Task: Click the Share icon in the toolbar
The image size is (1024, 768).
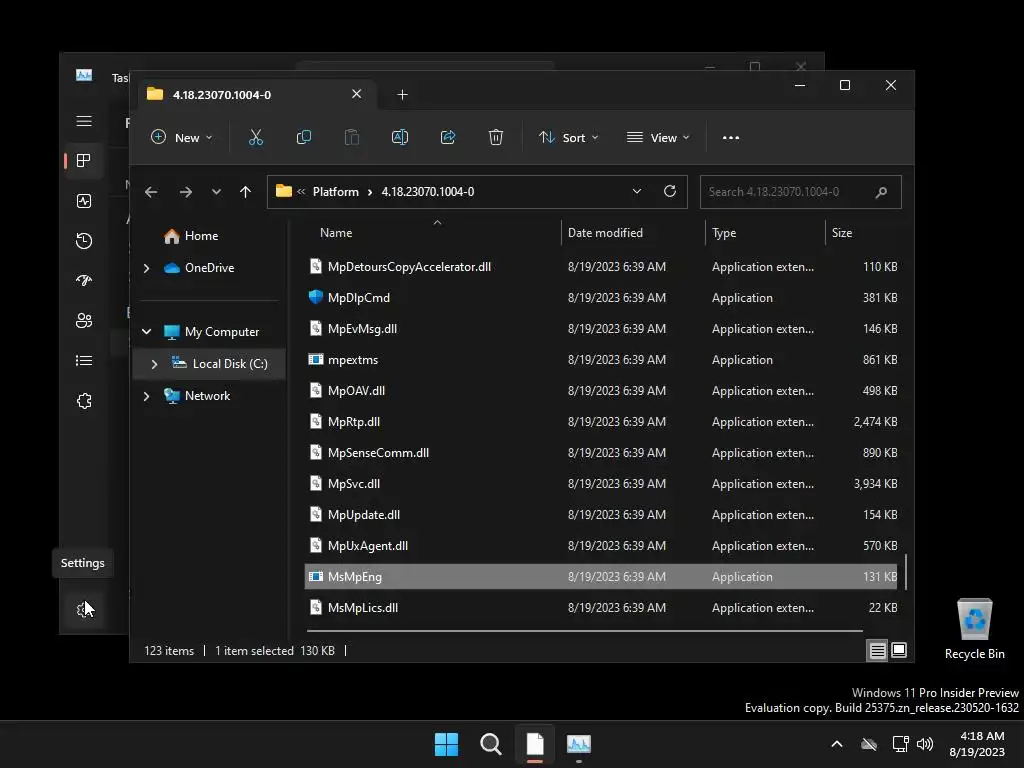Action: (x=448, y=137)
